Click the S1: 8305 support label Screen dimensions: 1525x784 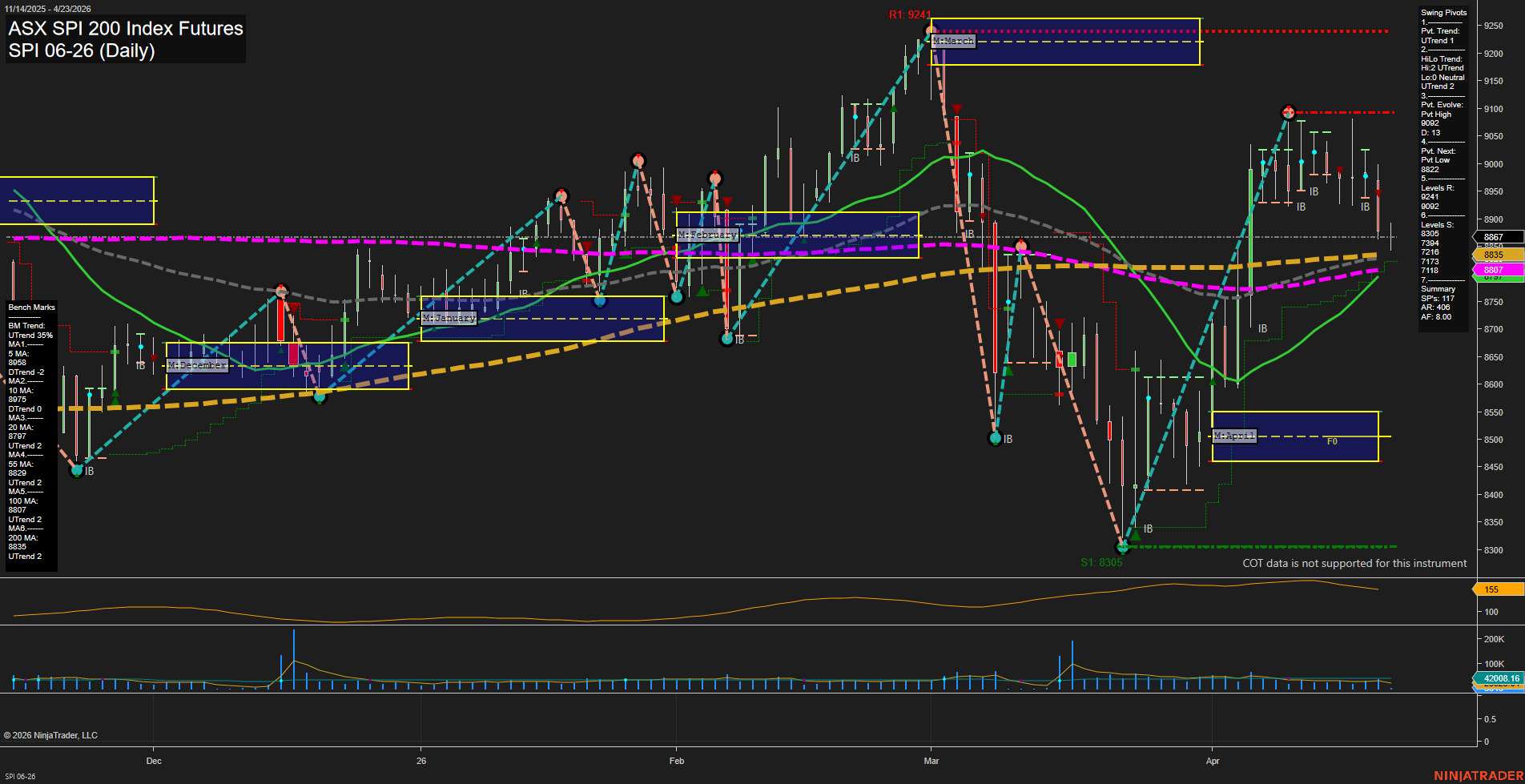[1102, 562]
